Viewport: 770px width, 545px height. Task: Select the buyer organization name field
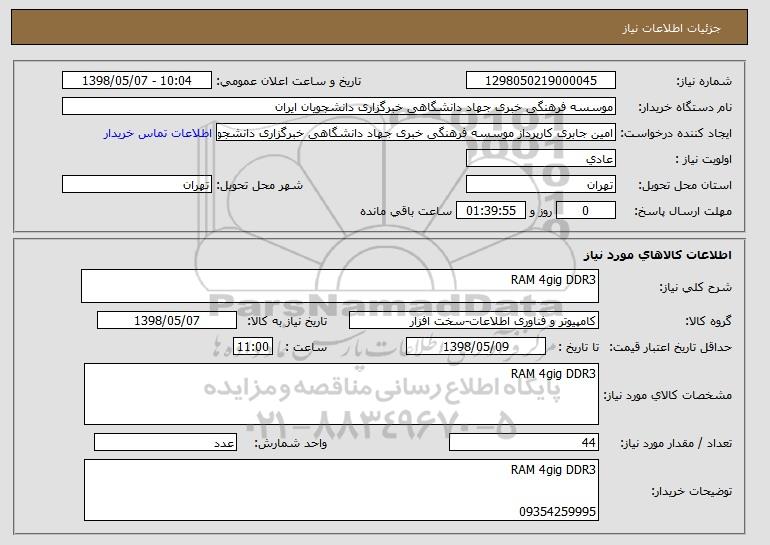(x=339, y=107)
